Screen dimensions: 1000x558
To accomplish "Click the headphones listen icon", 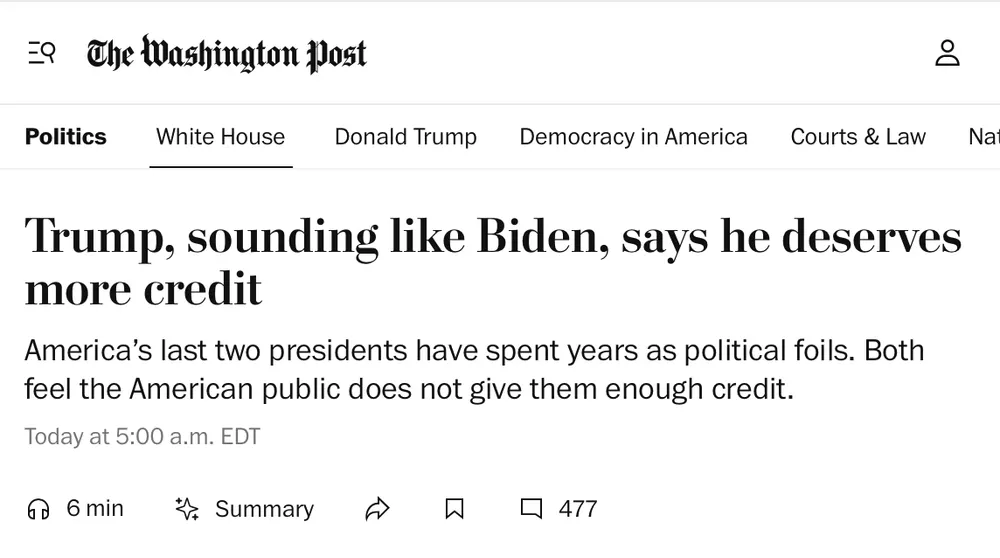I will point(38,509).
